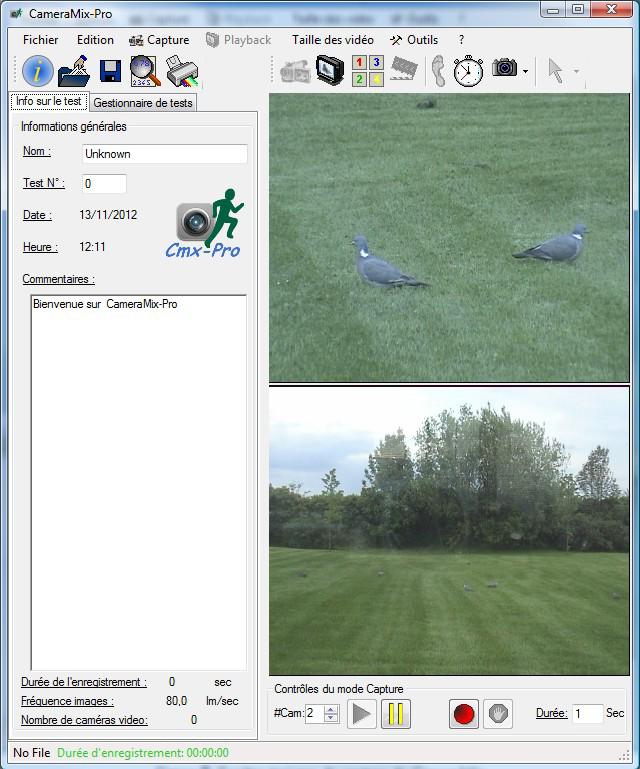Open the Playback menu
640x769 pixels.
(239, 40)
